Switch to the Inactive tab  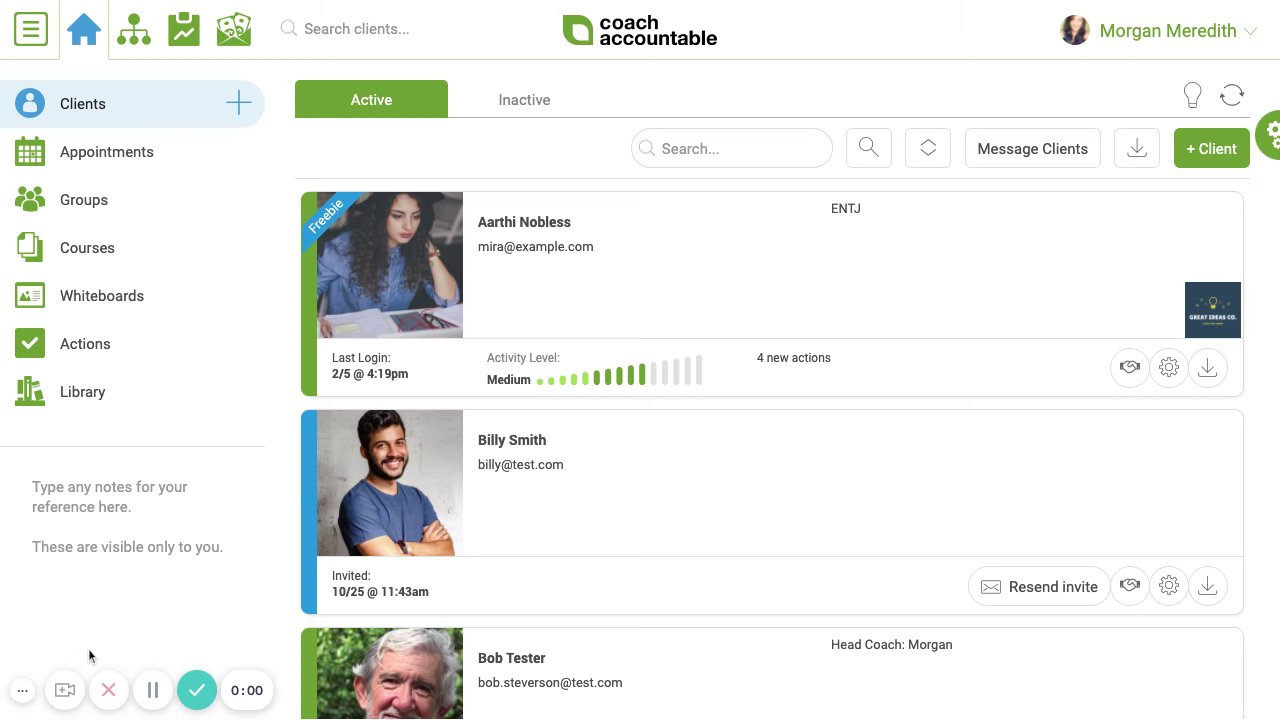[x=524, y=100]
